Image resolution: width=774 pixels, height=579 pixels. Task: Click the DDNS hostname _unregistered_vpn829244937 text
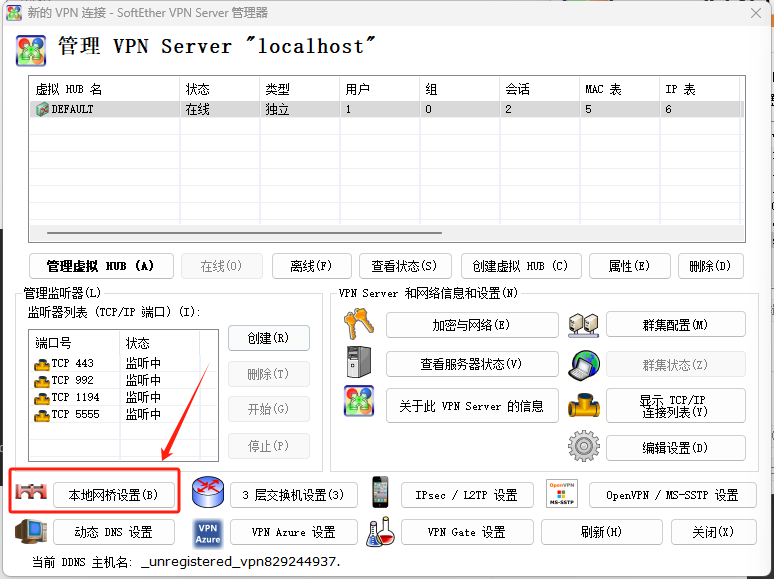239,562
